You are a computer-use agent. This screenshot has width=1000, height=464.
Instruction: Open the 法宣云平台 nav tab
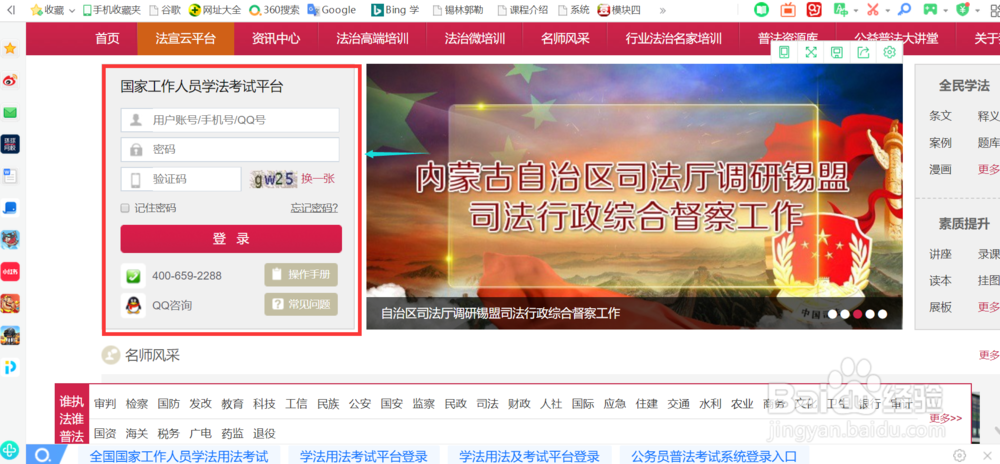(186, 38)
